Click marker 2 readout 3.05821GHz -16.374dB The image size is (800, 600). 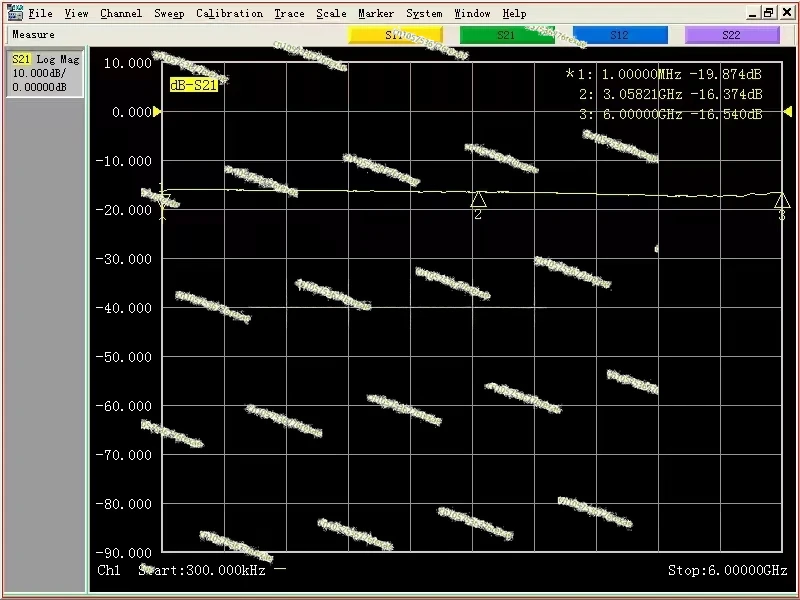670,94
